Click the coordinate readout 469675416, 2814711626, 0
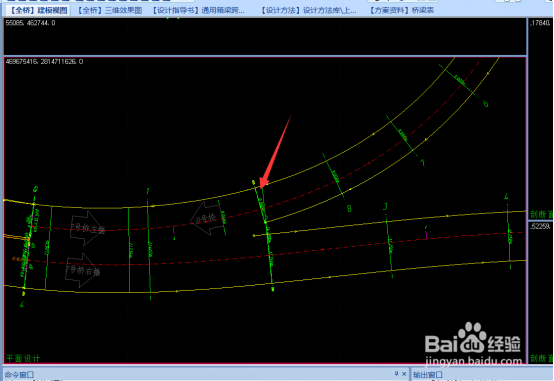The width and height of the screenshot is (554, 381). click(x=45, y=61)
